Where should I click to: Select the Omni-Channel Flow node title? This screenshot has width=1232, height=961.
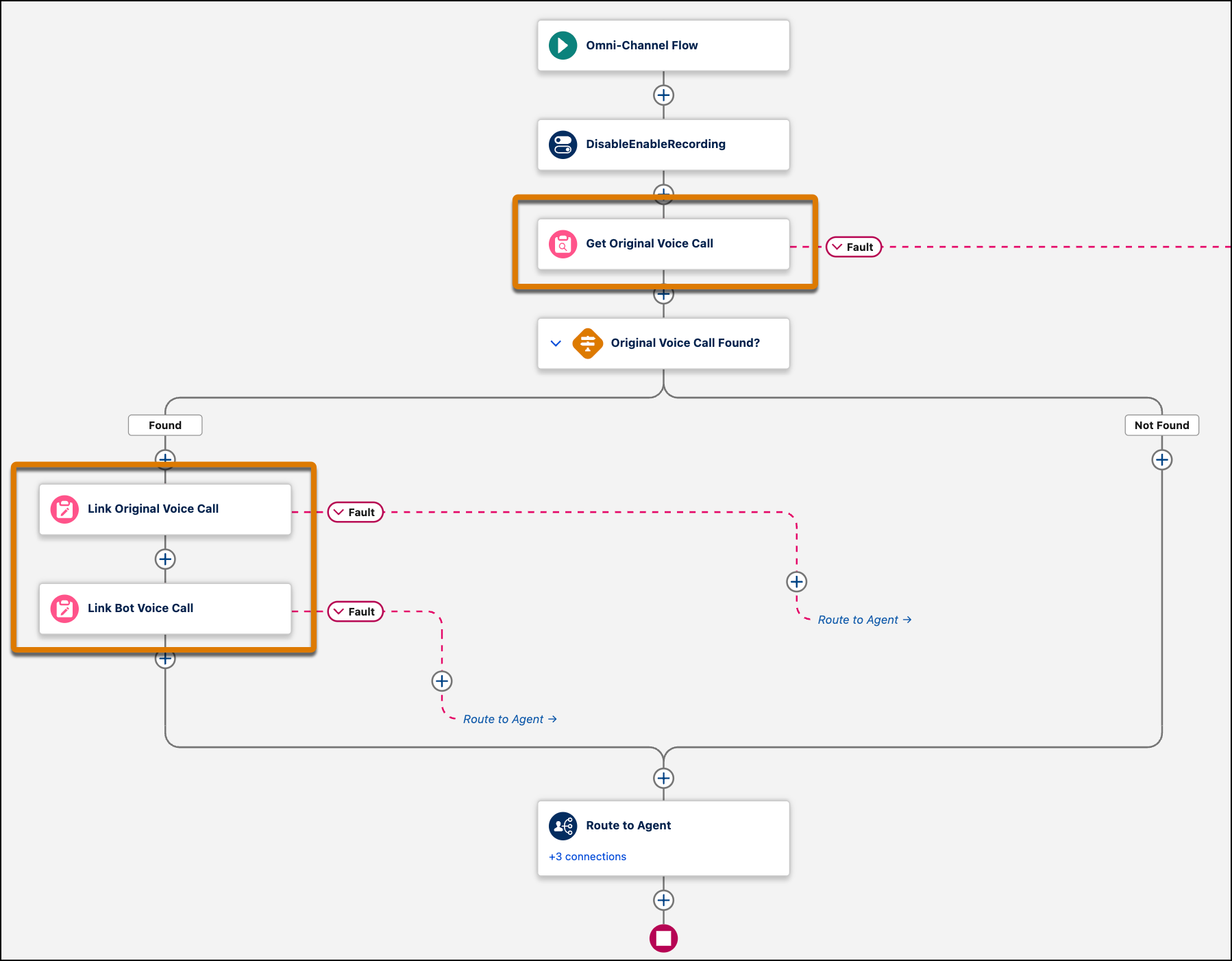[641, 45]
